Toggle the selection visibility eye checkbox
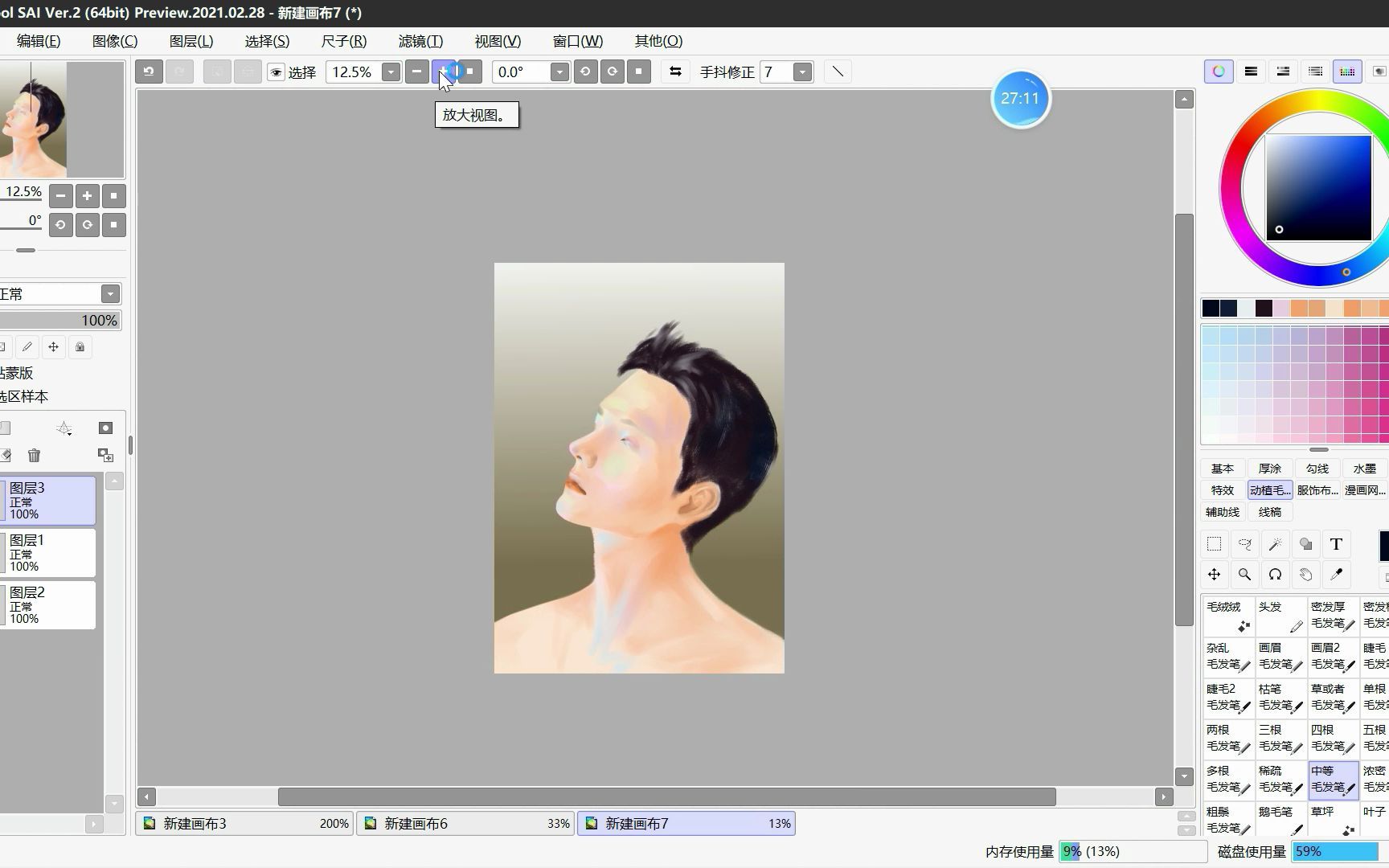This screenshot has width=1389, height=868. pyautogui.click(x=276, y=72)
